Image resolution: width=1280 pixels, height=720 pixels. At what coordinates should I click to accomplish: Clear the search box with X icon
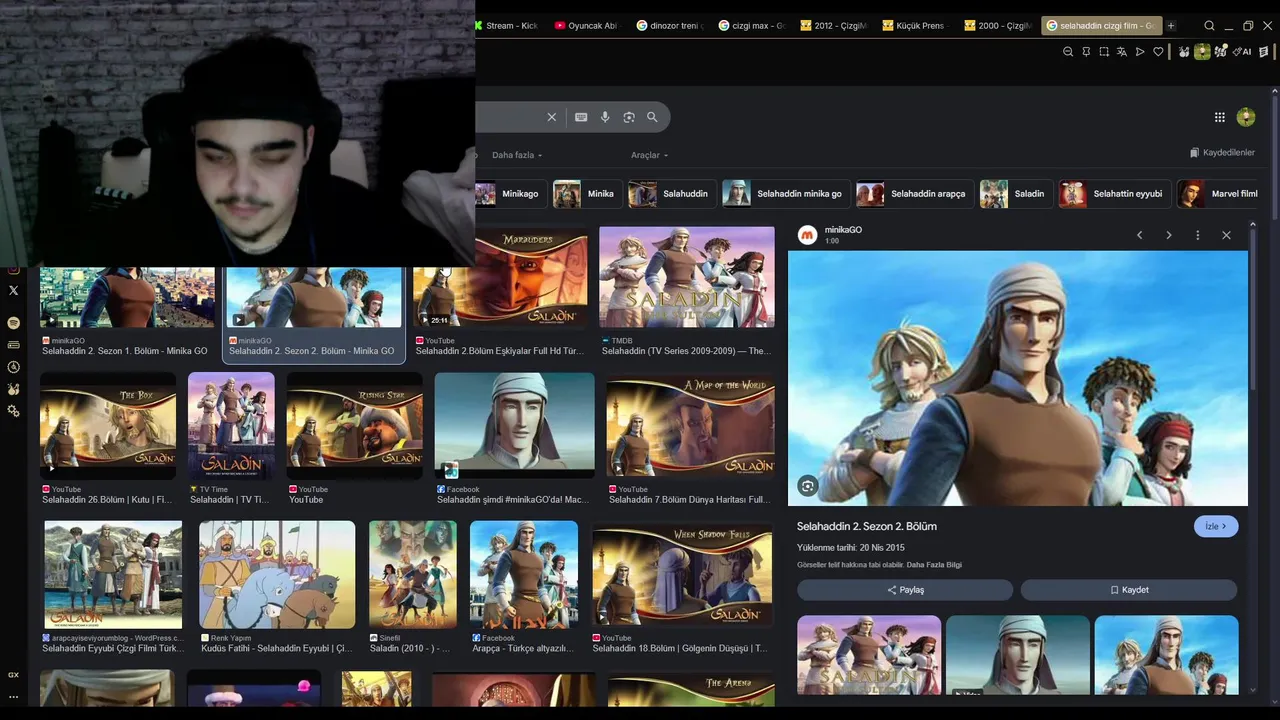[x=551, y=117]
